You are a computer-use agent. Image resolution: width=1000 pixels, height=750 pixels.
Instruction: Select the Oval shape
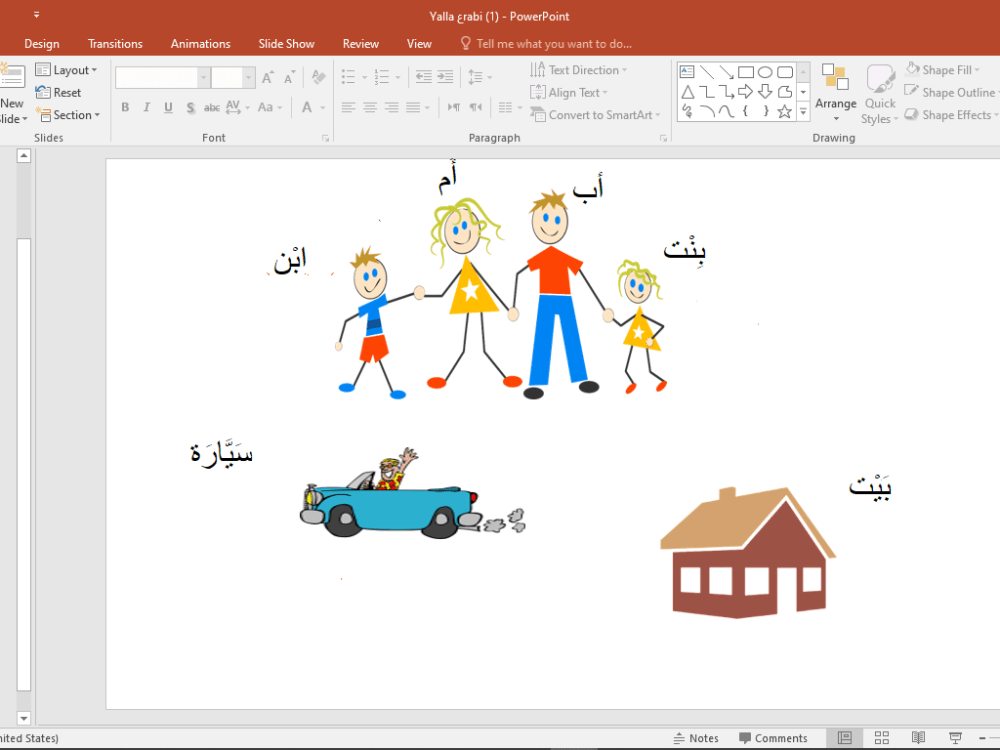point(765,71)
